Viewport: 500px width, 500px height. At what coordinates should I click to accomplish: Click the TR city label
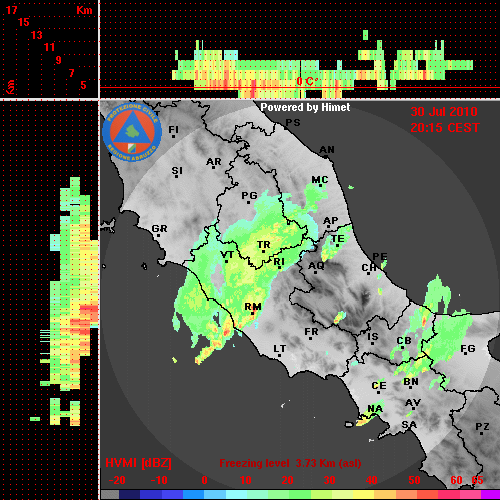pyautogui.click(x=263, y=245)
